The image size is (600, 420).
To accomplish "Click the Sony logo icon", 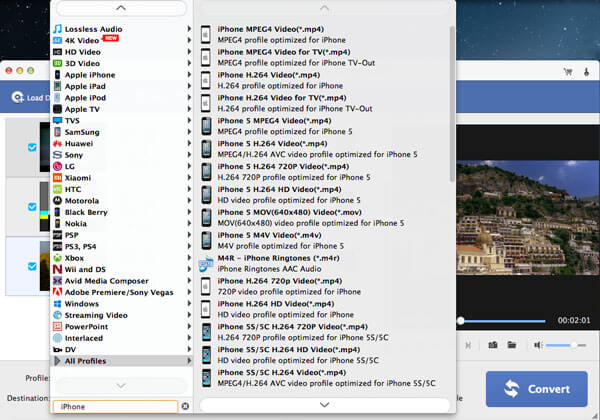I will click(57, 155).
